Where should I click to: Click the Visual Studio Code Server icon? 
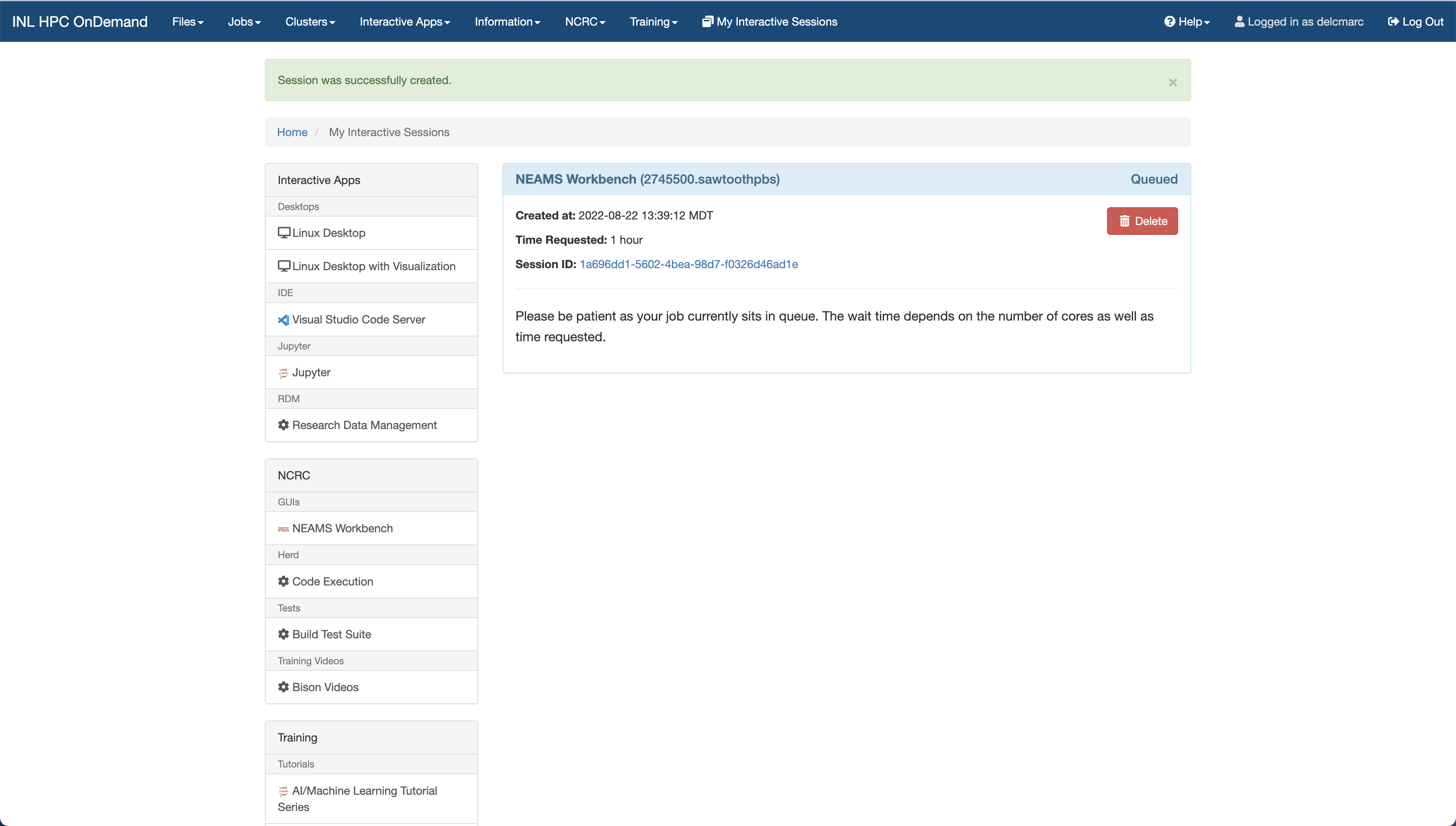284,320
